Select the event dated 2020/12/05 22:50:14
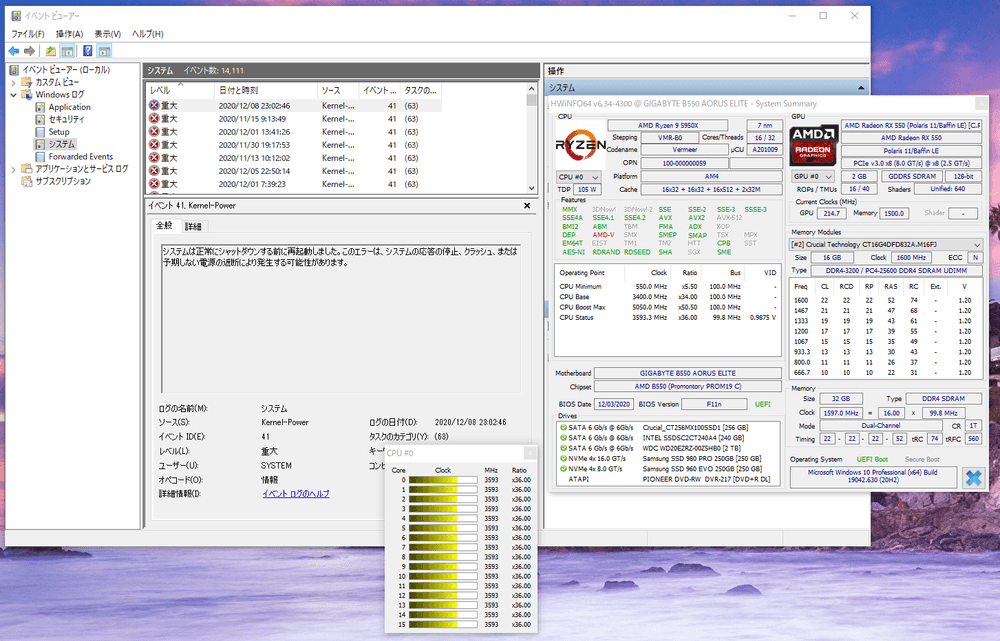 tap(294, 171)
